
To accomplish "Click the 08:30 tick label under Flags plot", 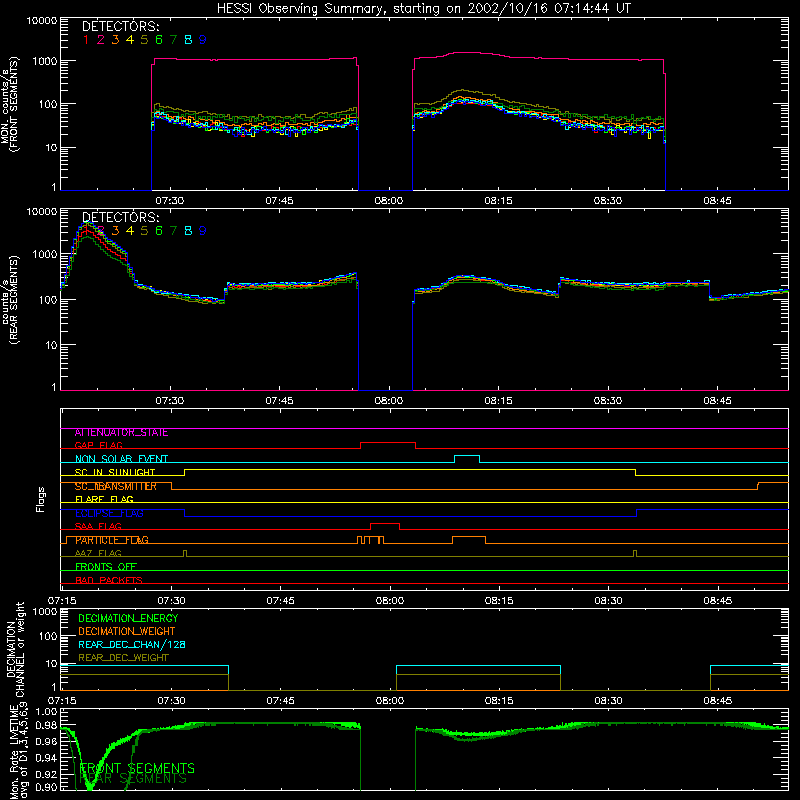I will click(609, 601).
